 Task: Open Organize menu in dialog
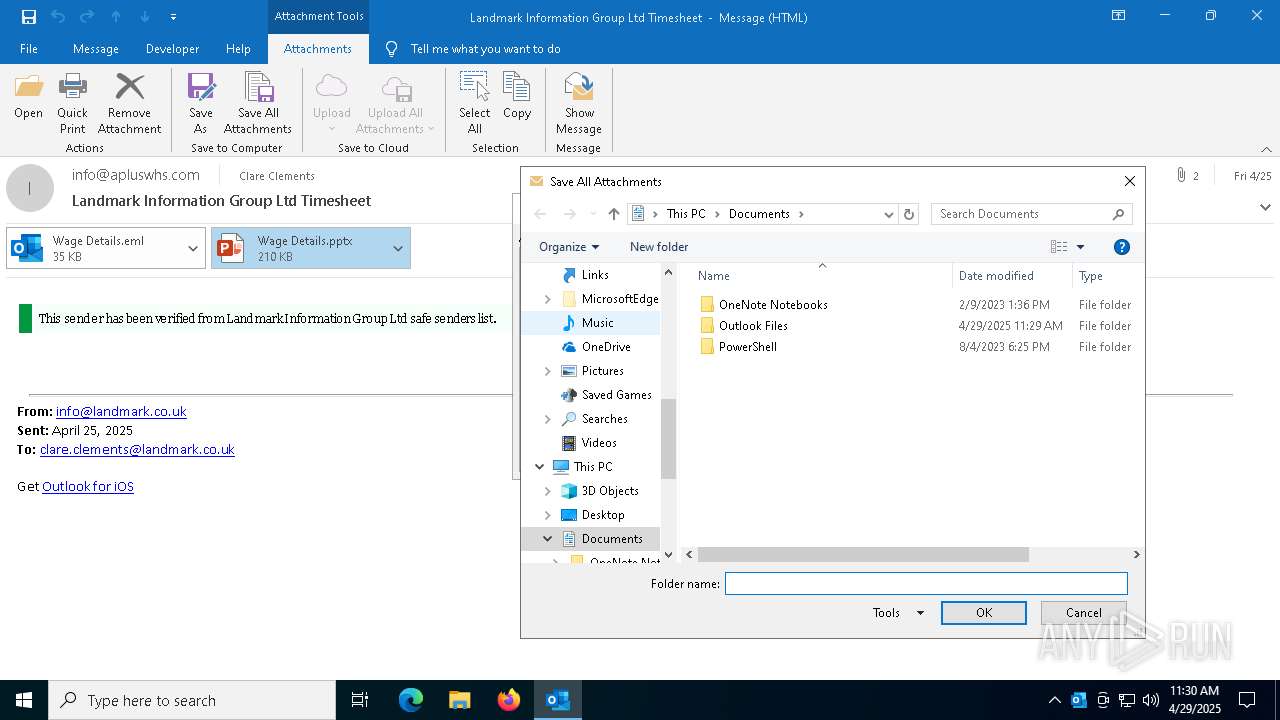click(569, 247)
